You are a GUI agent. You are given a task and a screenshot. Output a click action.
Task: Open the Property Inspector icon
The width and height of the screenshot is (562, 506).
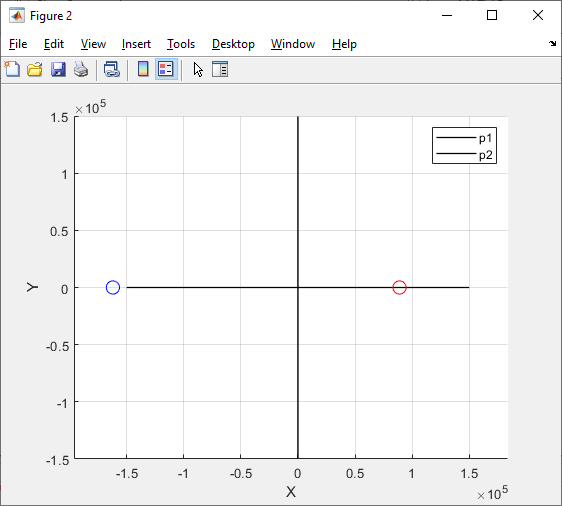pos(220,69)
